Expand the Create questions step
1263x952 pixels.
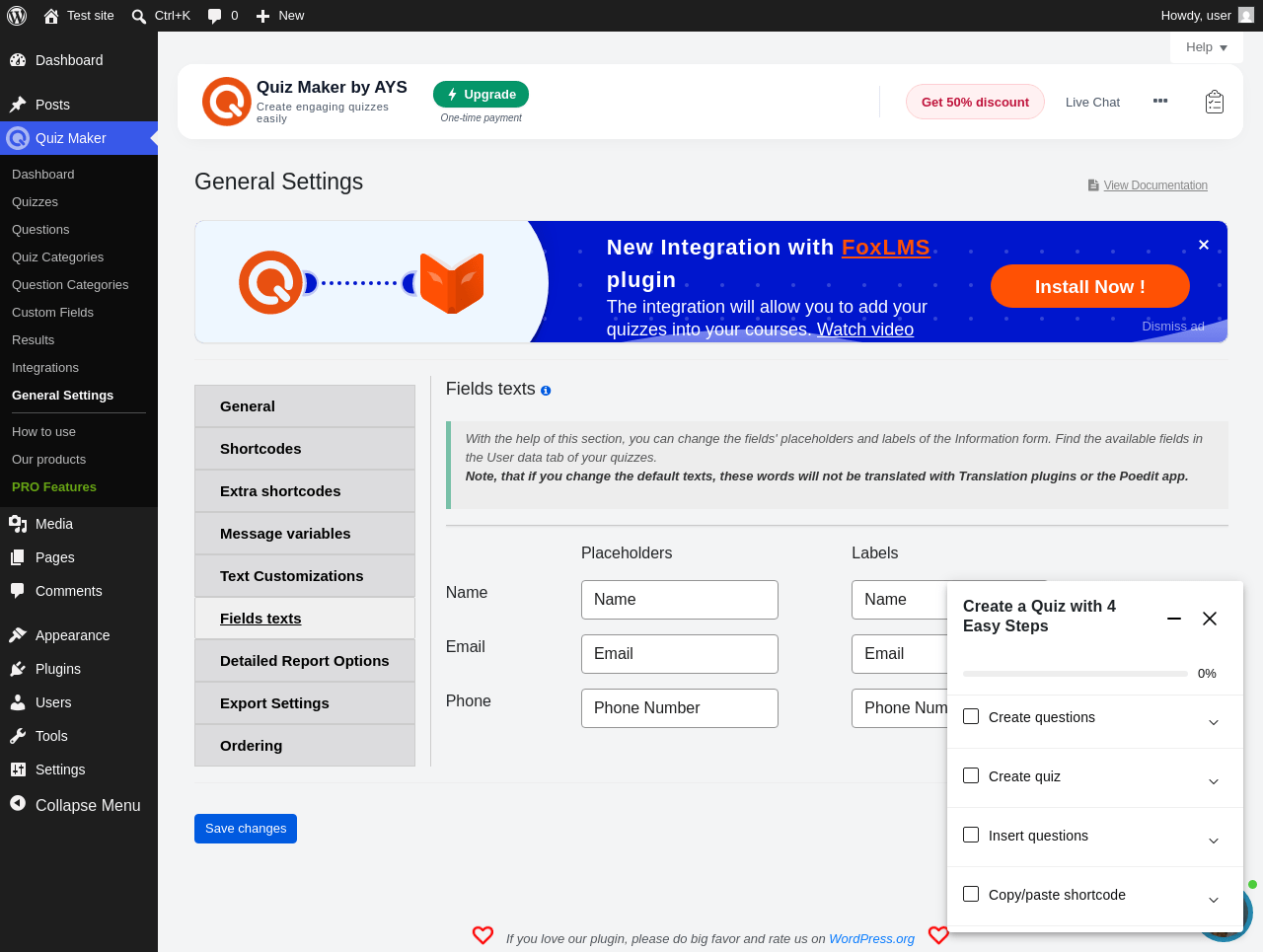[1214, 722]
